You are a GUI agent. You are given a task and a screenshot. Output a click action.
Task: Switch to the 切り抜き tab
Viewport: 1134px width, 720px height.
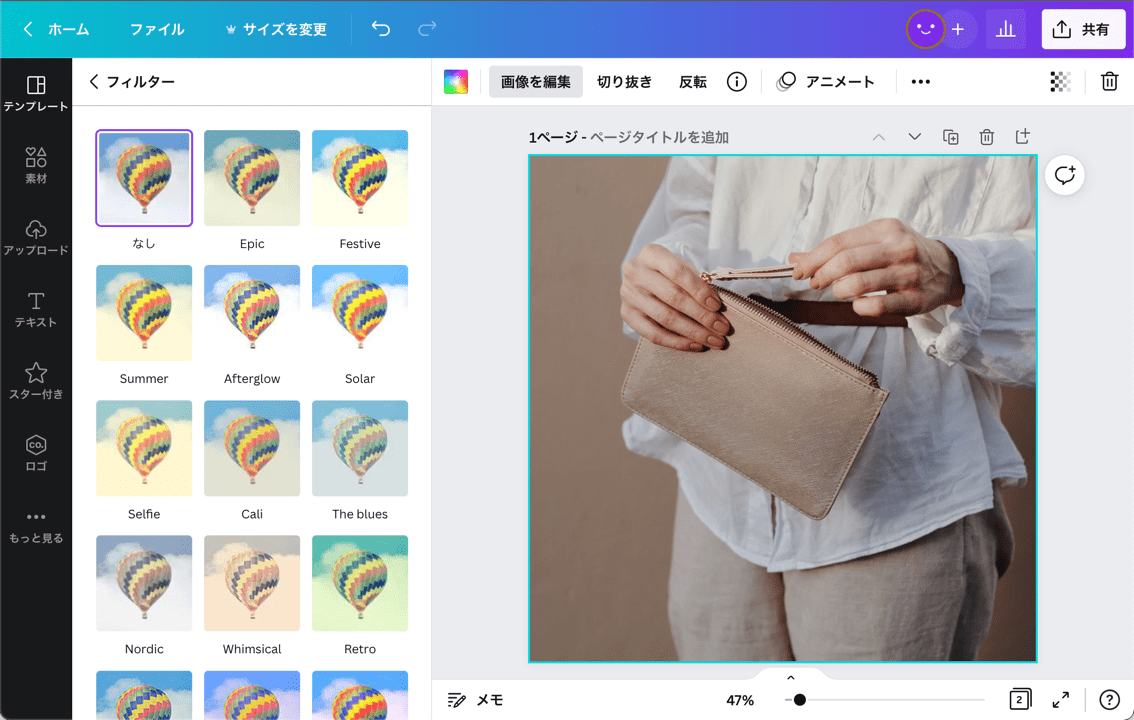point(623,81)
